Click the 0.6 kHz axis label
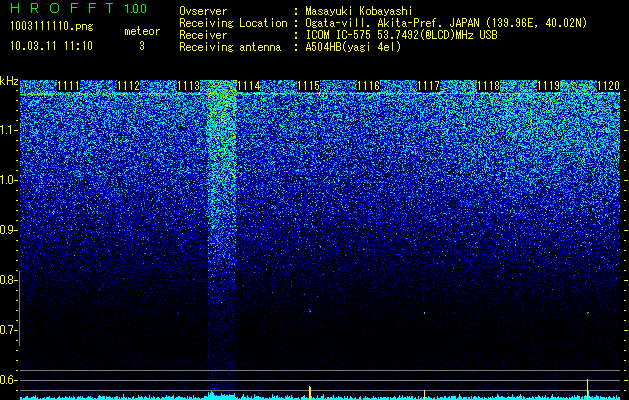This screenshot has width=629, height=400. (x=8, y=380)
